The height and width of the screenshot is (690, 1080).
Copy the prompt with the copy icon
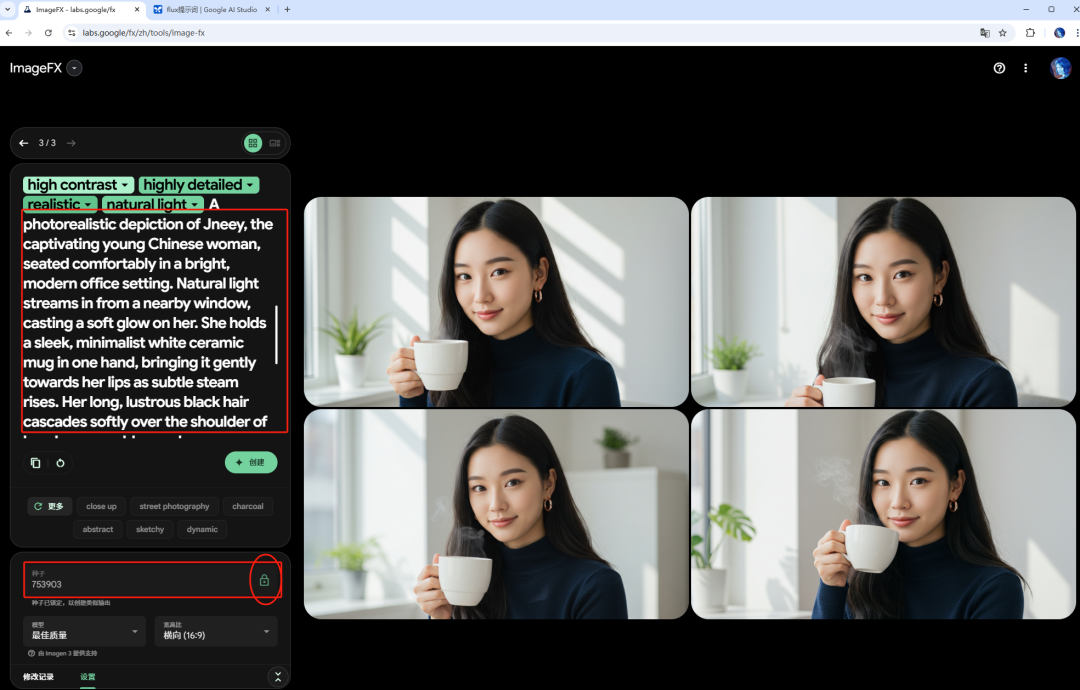(x=35, y=463)
